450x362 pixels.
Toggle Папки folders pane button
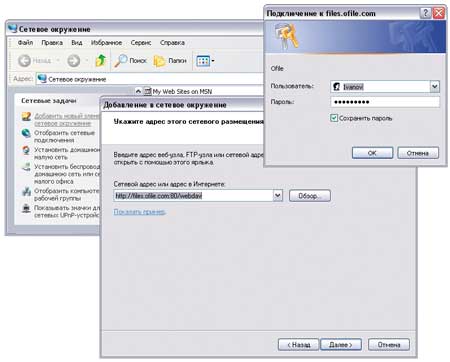pos(170,61)
